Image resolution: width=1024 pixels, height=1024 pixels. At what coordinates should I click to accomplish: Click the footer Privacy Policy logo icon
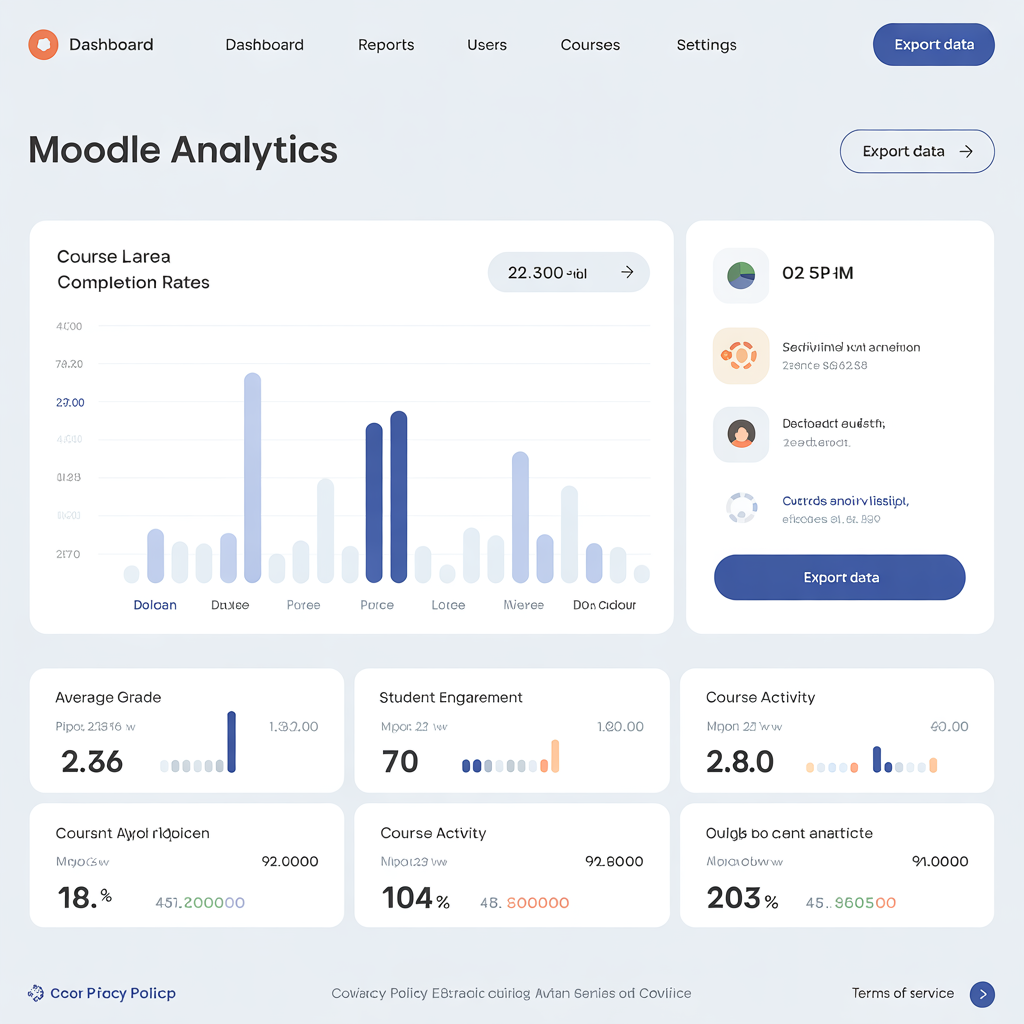click(x=36, y=993)
